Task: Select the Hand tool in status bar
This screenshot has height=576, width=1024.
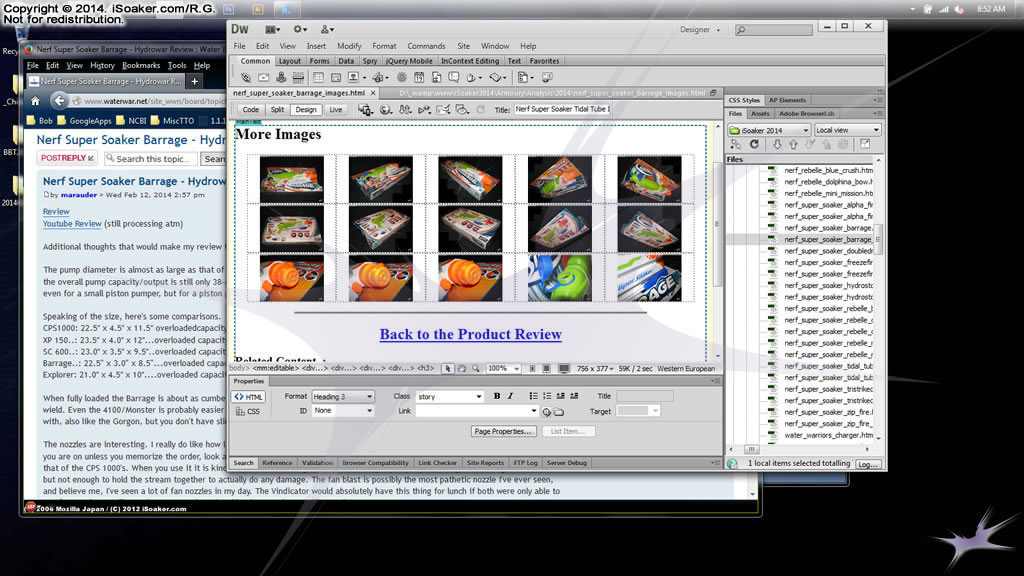Action: coord(462,368)
